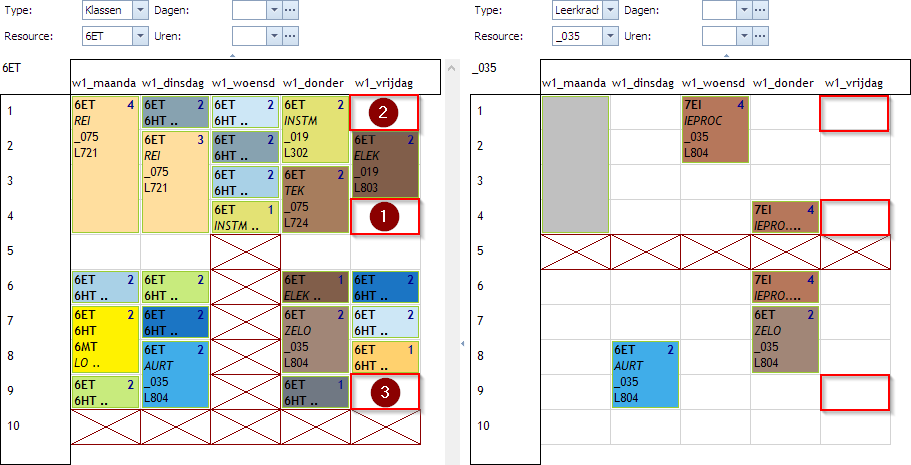Viewport: 911px width, 465px height.
Task: Click ellipsis button next to right Uren
Action: [x=761, y=36]
